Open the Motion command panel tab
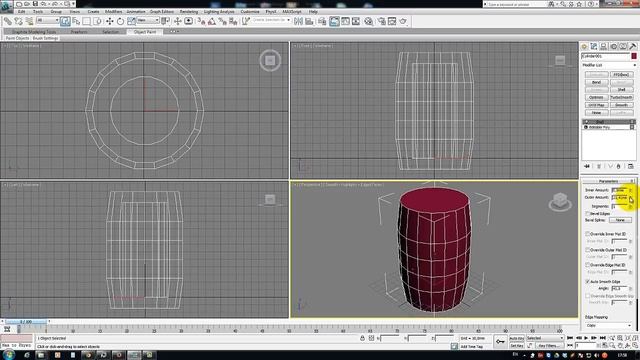The image size is (640, 360). click(x=613, y=47)
